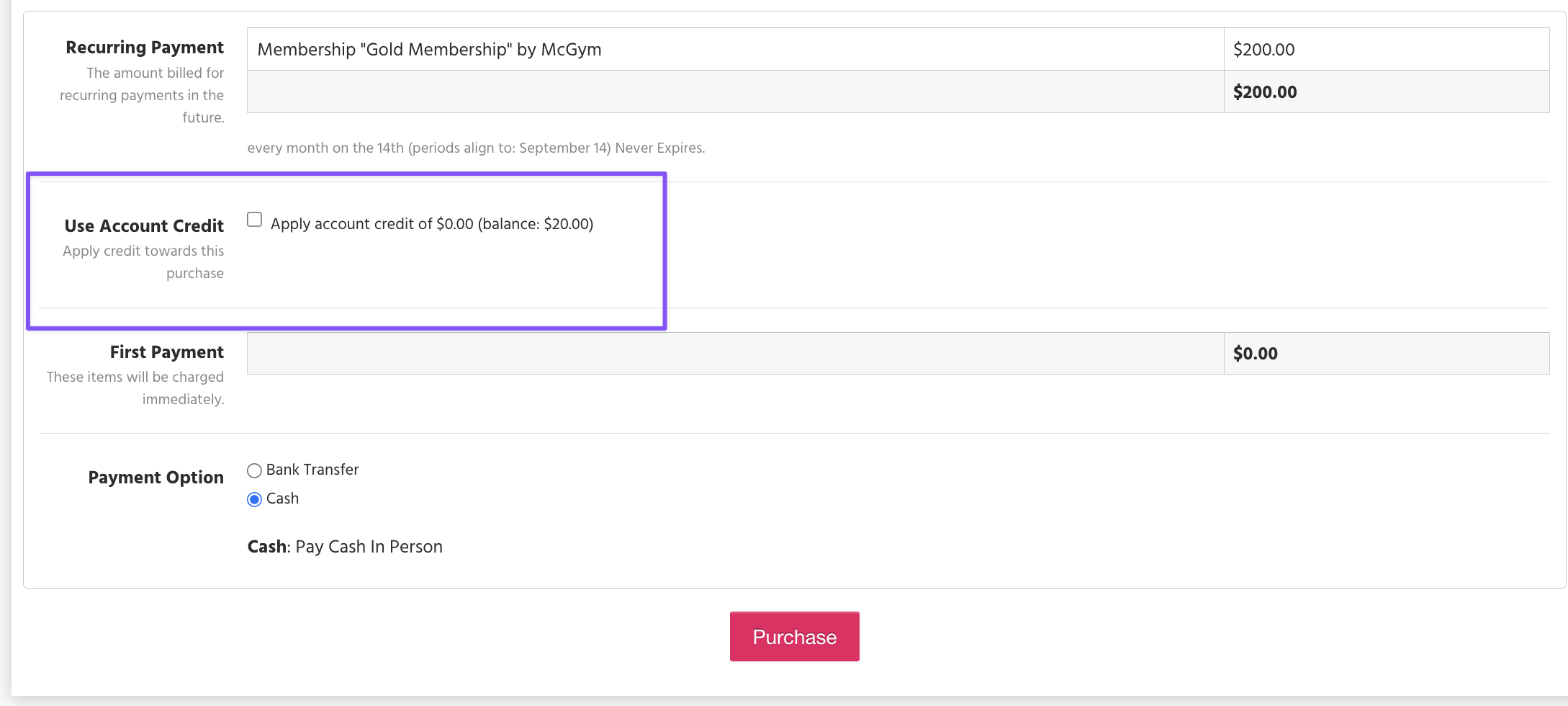Click the $0.00 first payment total
The width and height of the screenshot is (1568, 706).
1256,354
